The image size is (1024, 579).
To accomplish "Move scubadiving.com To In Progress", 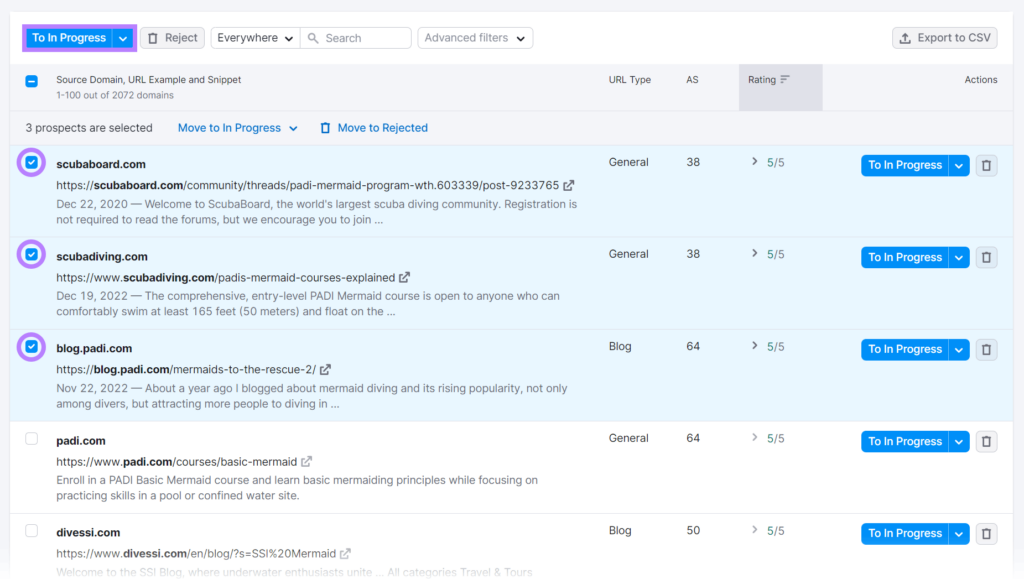I will pyautogui.click(x=904, y=257).
